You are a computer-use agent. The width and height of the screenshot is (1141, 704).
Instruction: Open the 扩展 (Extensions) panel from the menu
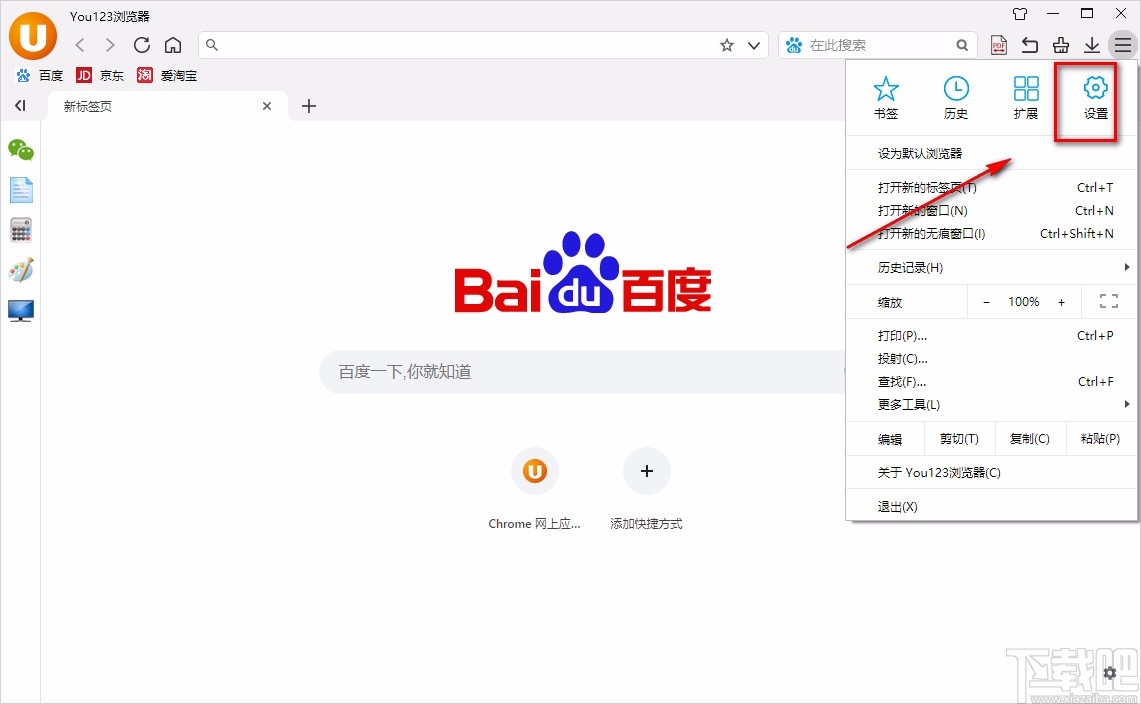(x=1026, y=97)
